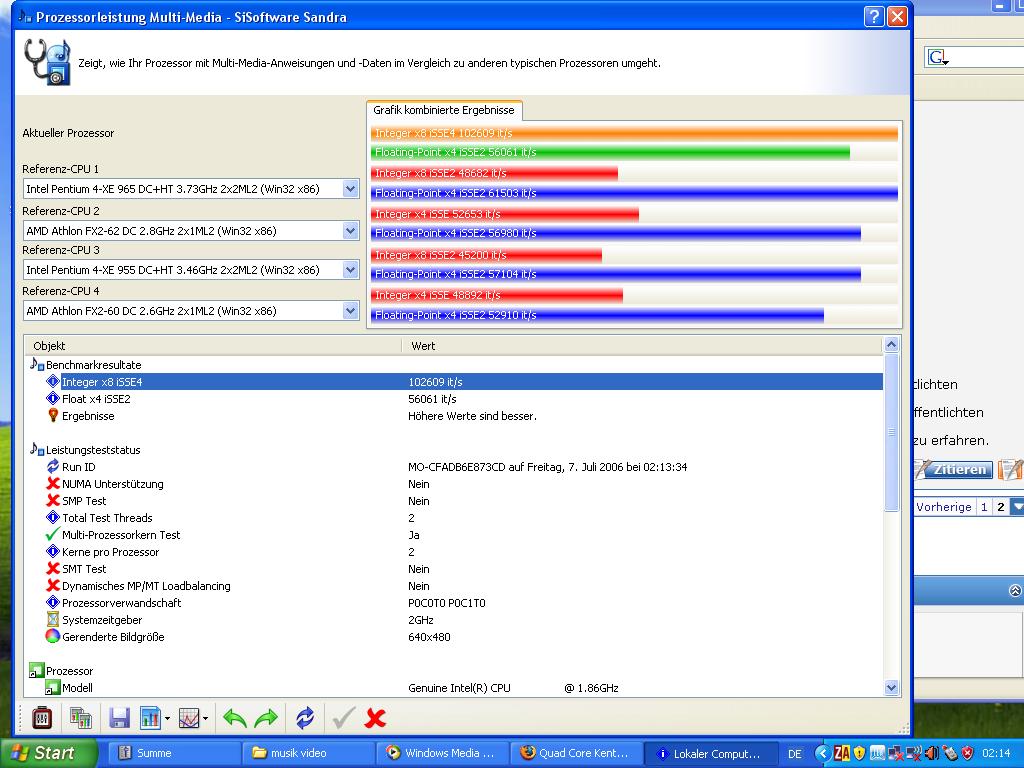The image size is (1024, 768).
Task: Click the Total Test Threads row
Action: (455, 518)
